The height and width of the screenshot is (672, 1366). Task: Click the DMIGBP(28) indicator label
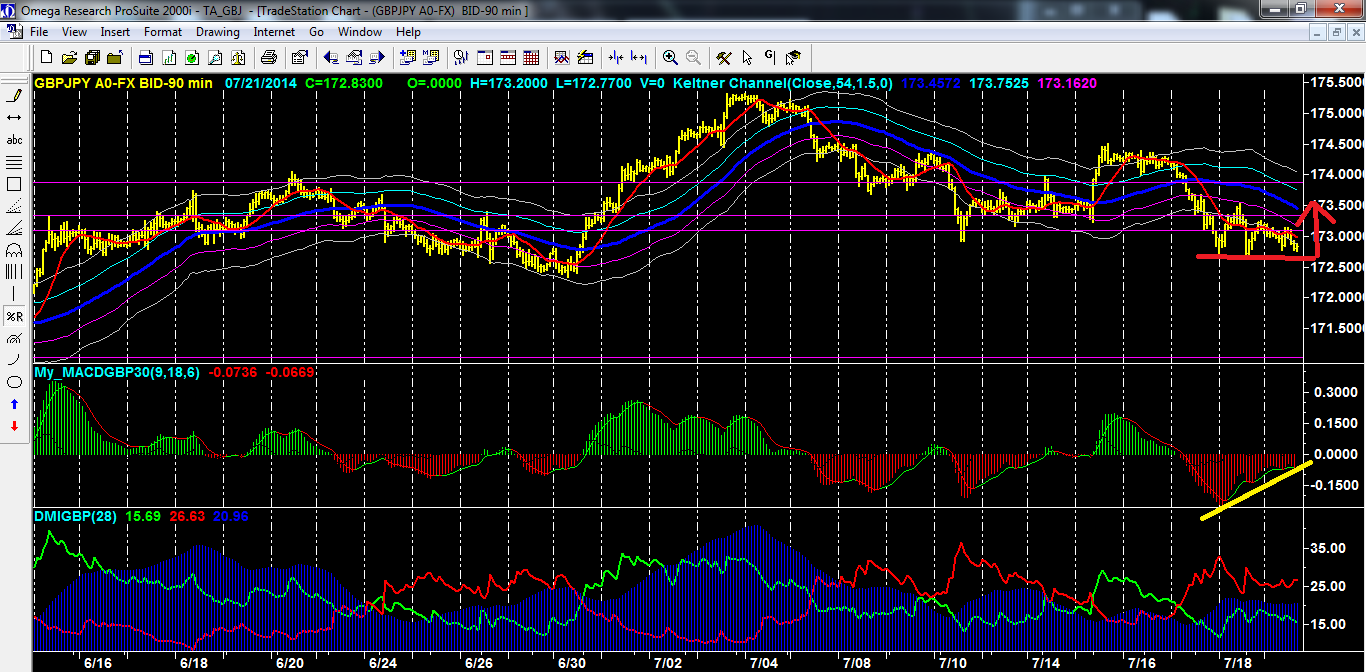[x=75, y=517]
